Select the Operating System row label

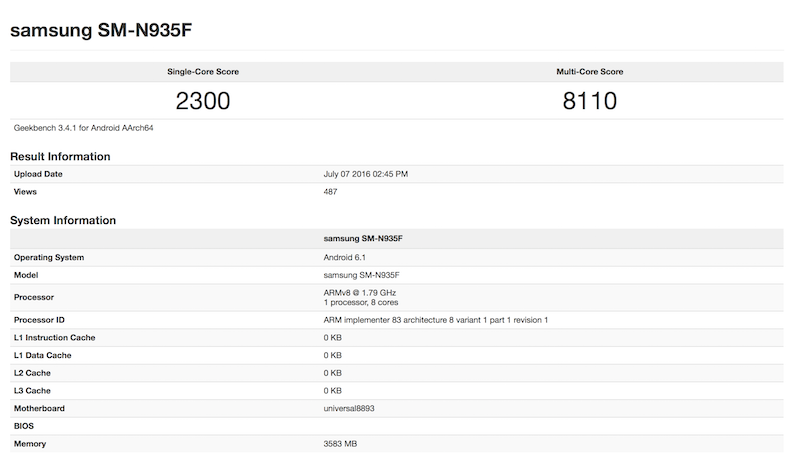48,257
